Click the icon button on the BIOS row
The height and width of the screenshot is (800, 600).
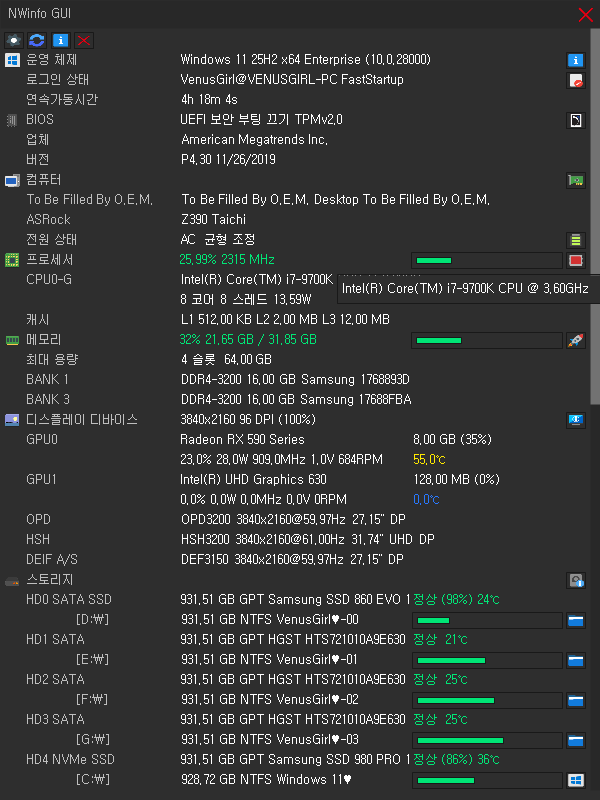pyautogui.click(x=576, y=120)
